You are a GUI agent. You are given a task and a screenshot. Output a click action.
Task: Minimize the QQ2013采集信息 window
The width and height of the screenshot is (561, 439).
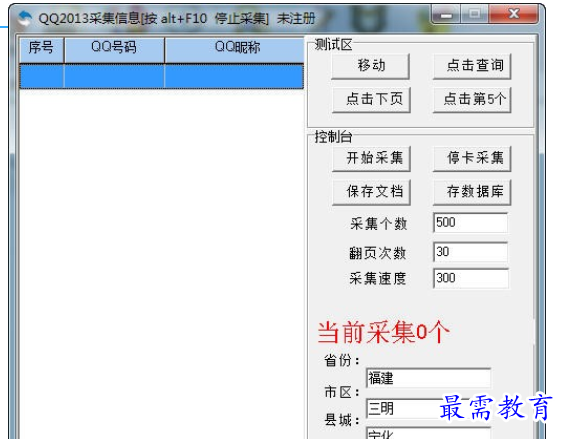point(446,14)
